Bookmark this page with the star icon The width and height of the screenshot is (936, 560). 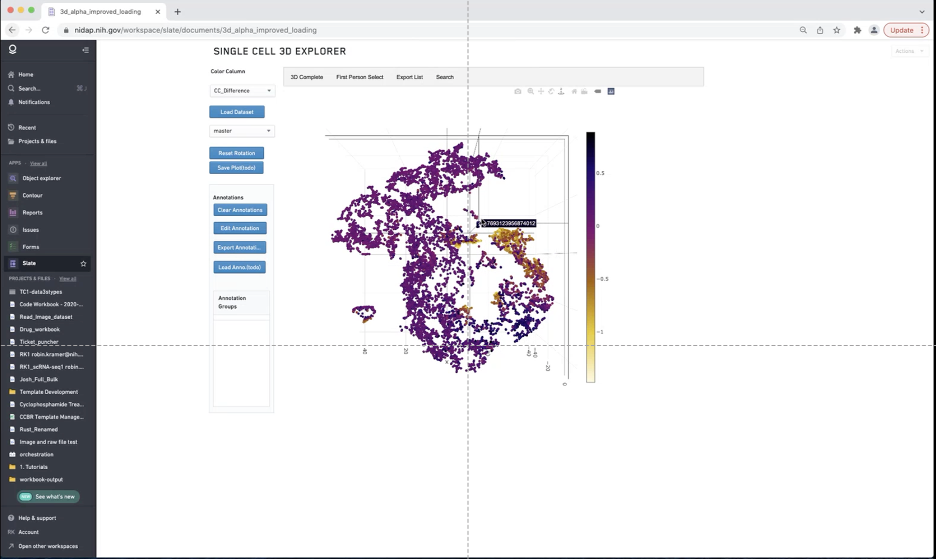coord(837,30)
